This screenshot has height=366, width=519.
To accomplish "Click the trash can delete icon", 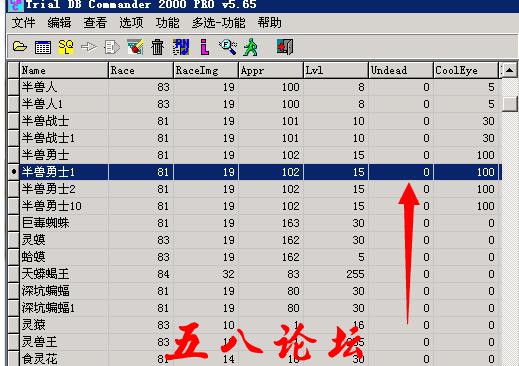I will [157, 47].
